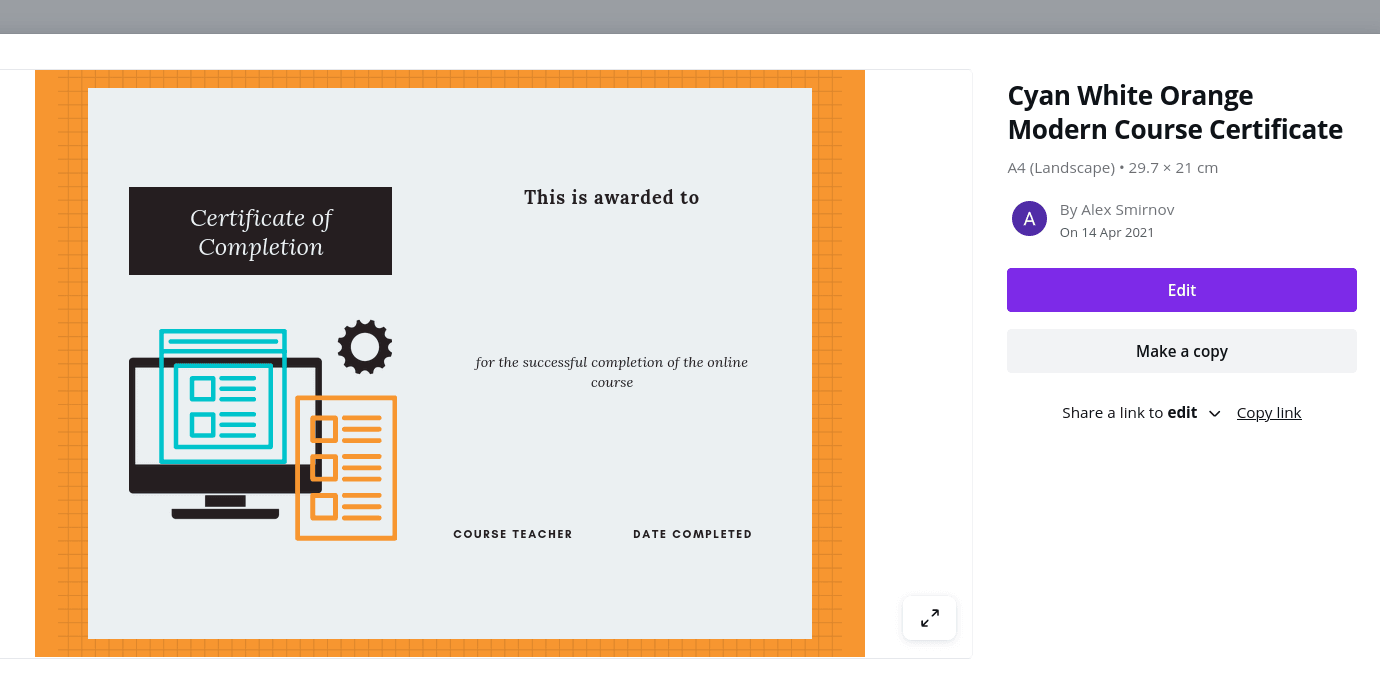Expand the share link permission chevron
The height and width of the screenshot is (673, 1380).
1214,413
